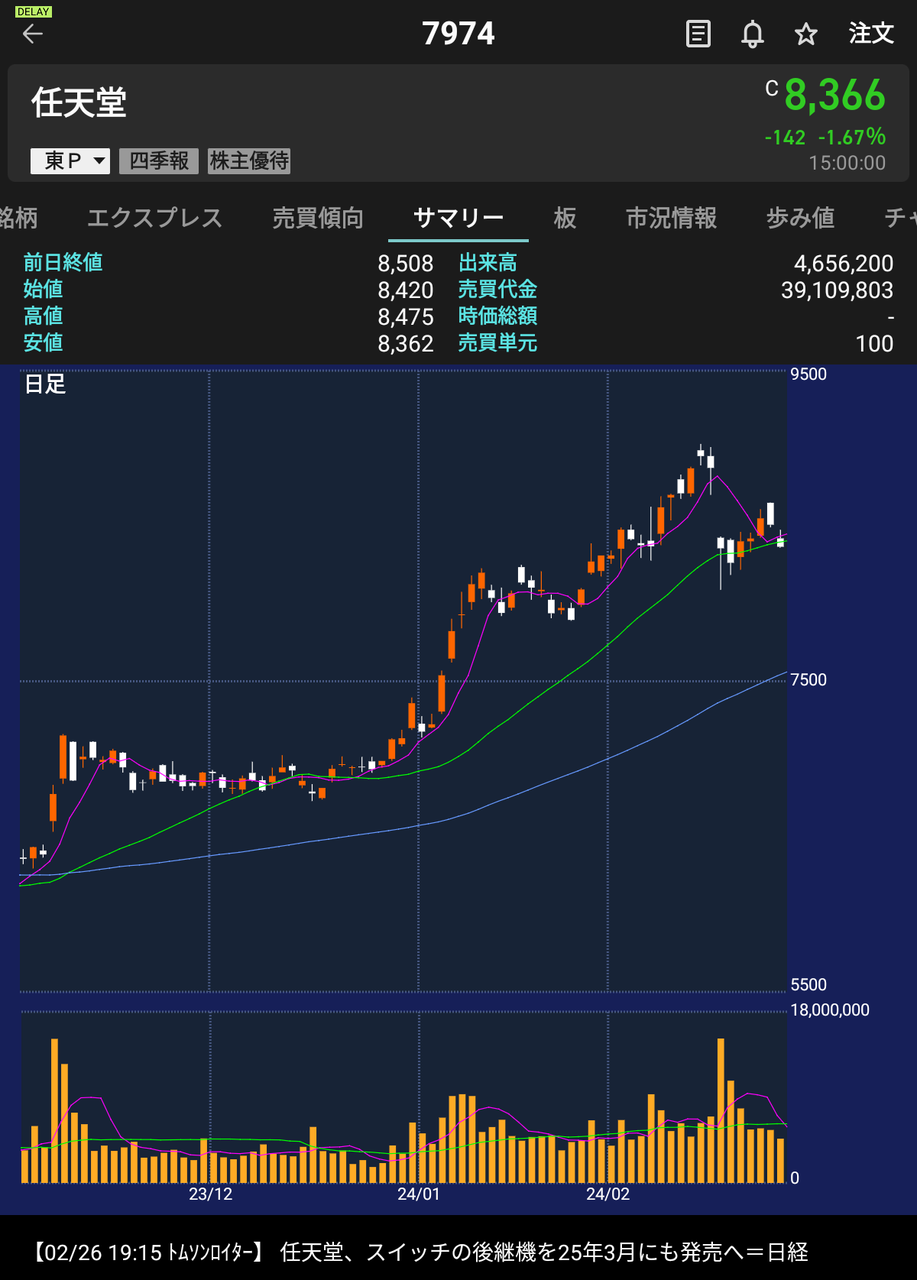Open the daily candlestick chart
The image size is (917, 1280).
[x=404, y=680]
